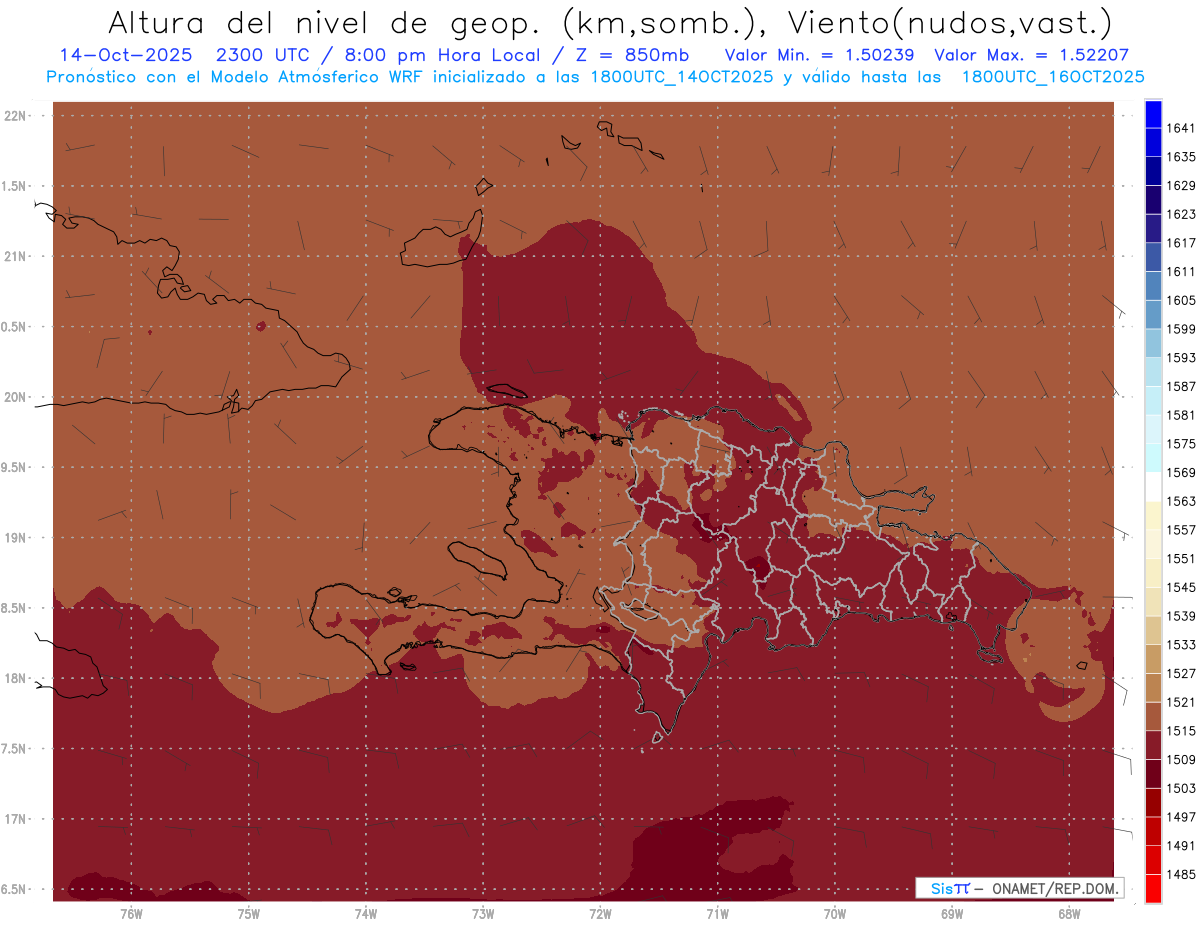Click legend value 1497

(1181, 817)
